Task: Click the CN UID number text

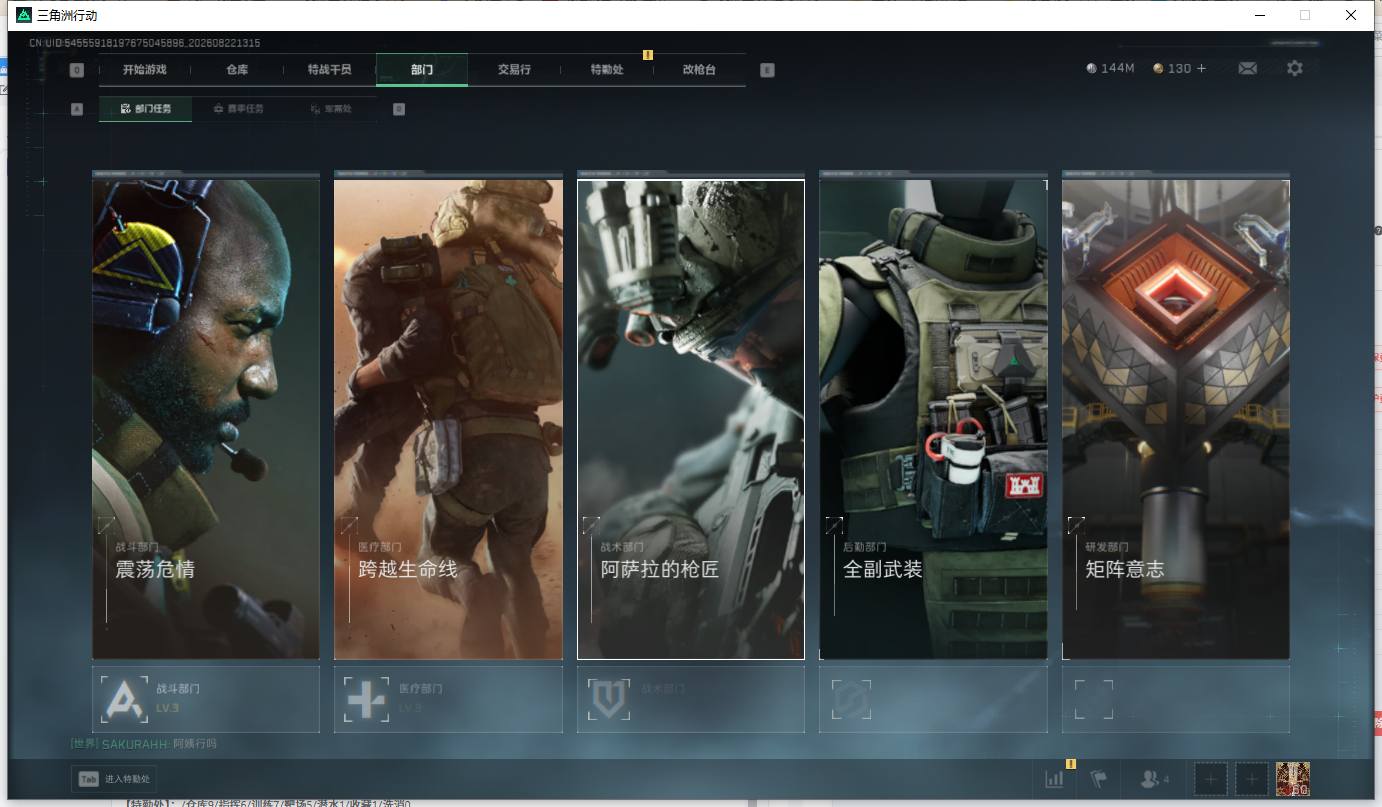Action: coord(145,43)
